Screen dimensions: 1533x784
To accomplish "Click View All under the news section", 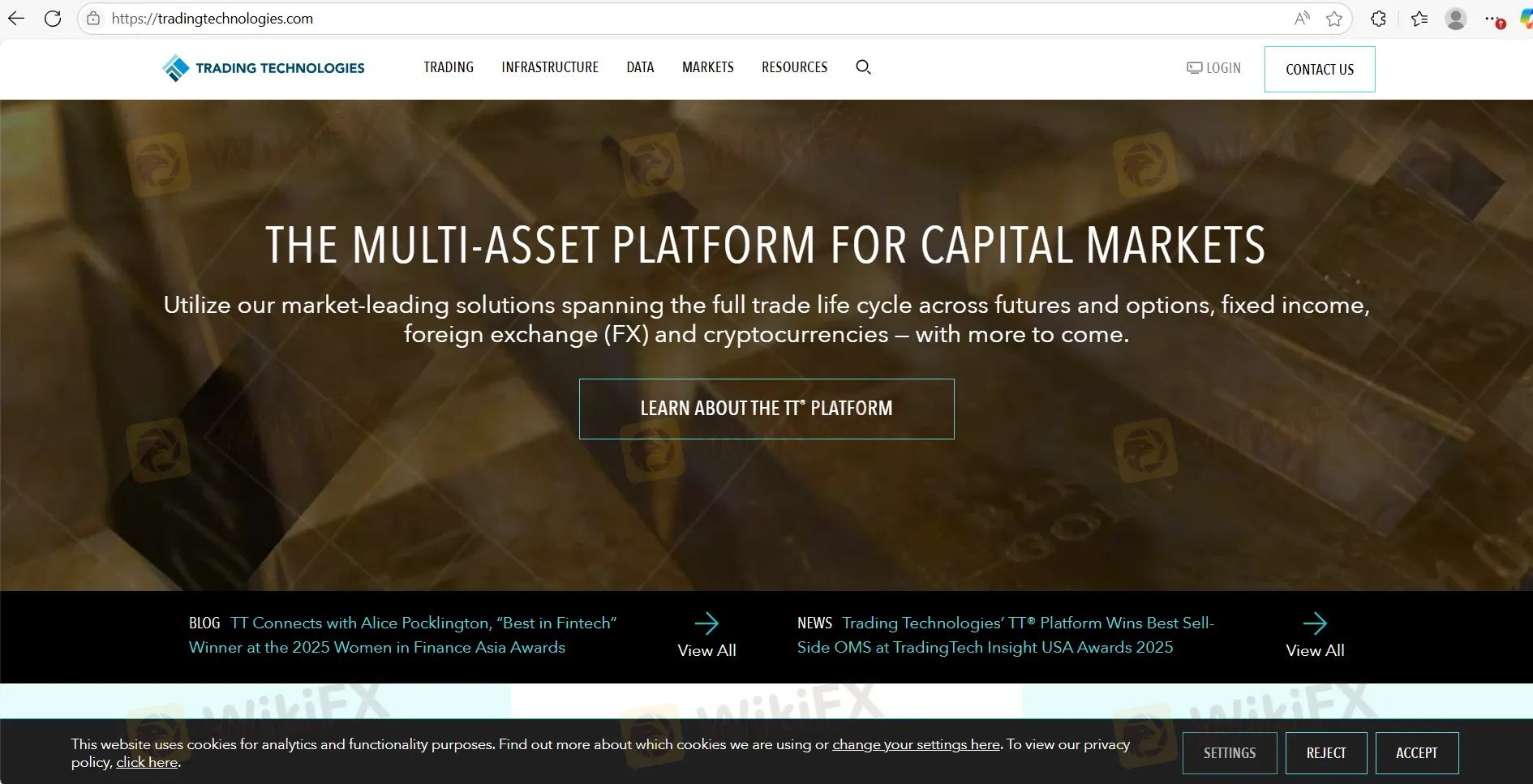I will [x=1315, y=650].
